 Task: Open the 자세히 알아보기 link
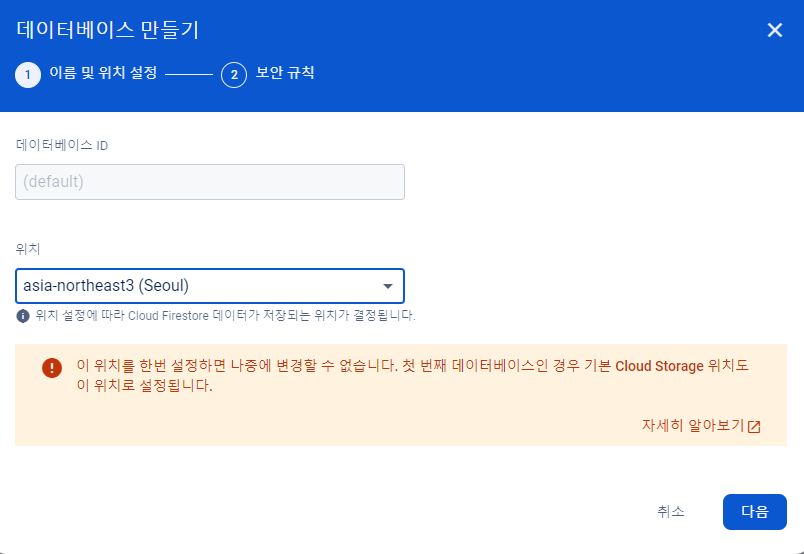click(x=693, y=425)
